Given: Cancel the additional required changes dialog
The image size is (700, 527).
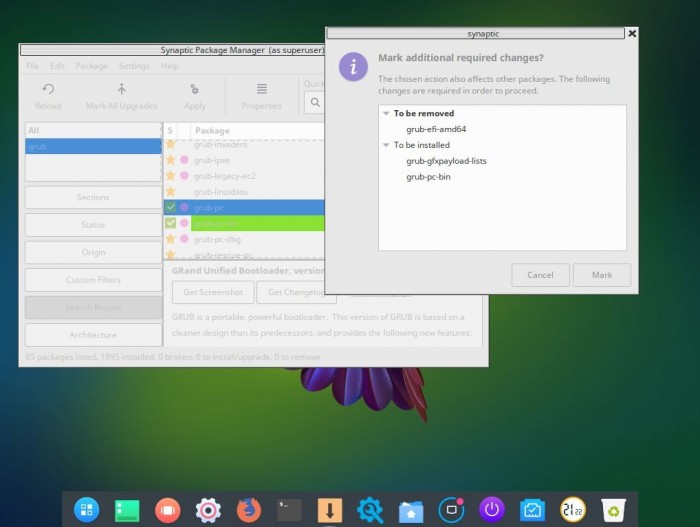Looking at the screenshot, I should 540,275.
